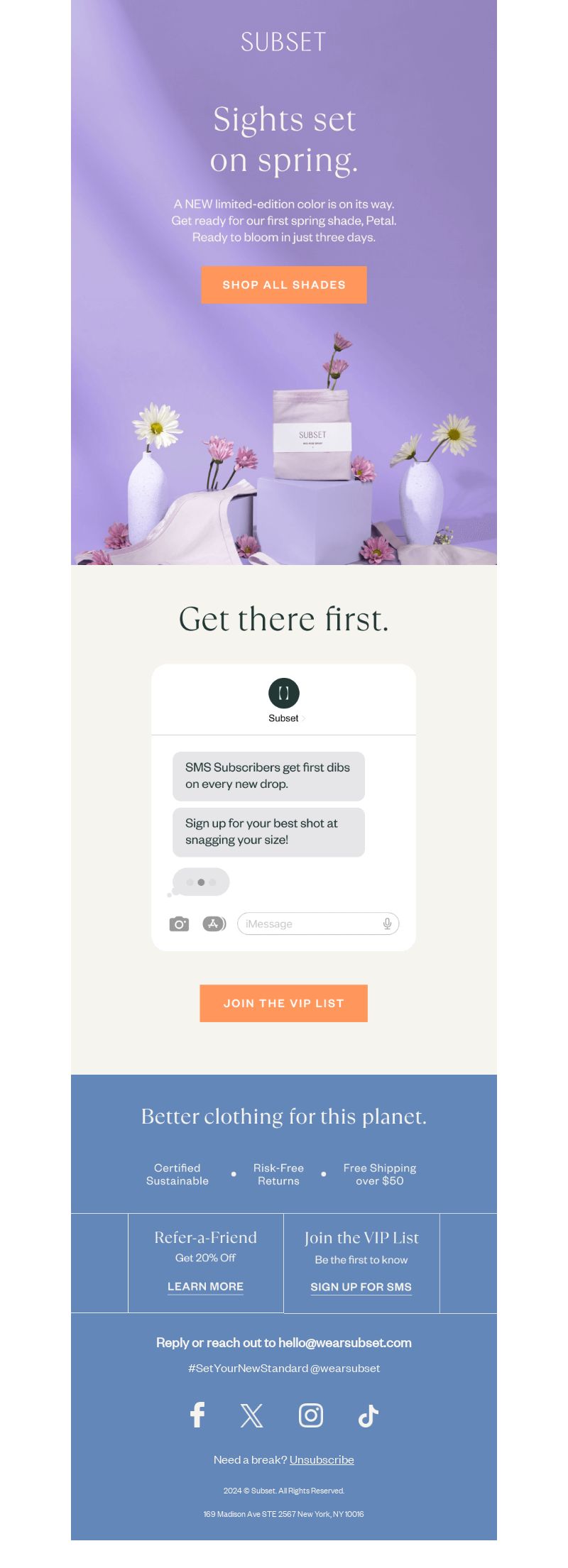Click the SHOP ALL SHADES button
The image size is (568, 1568).
[284, 285]
